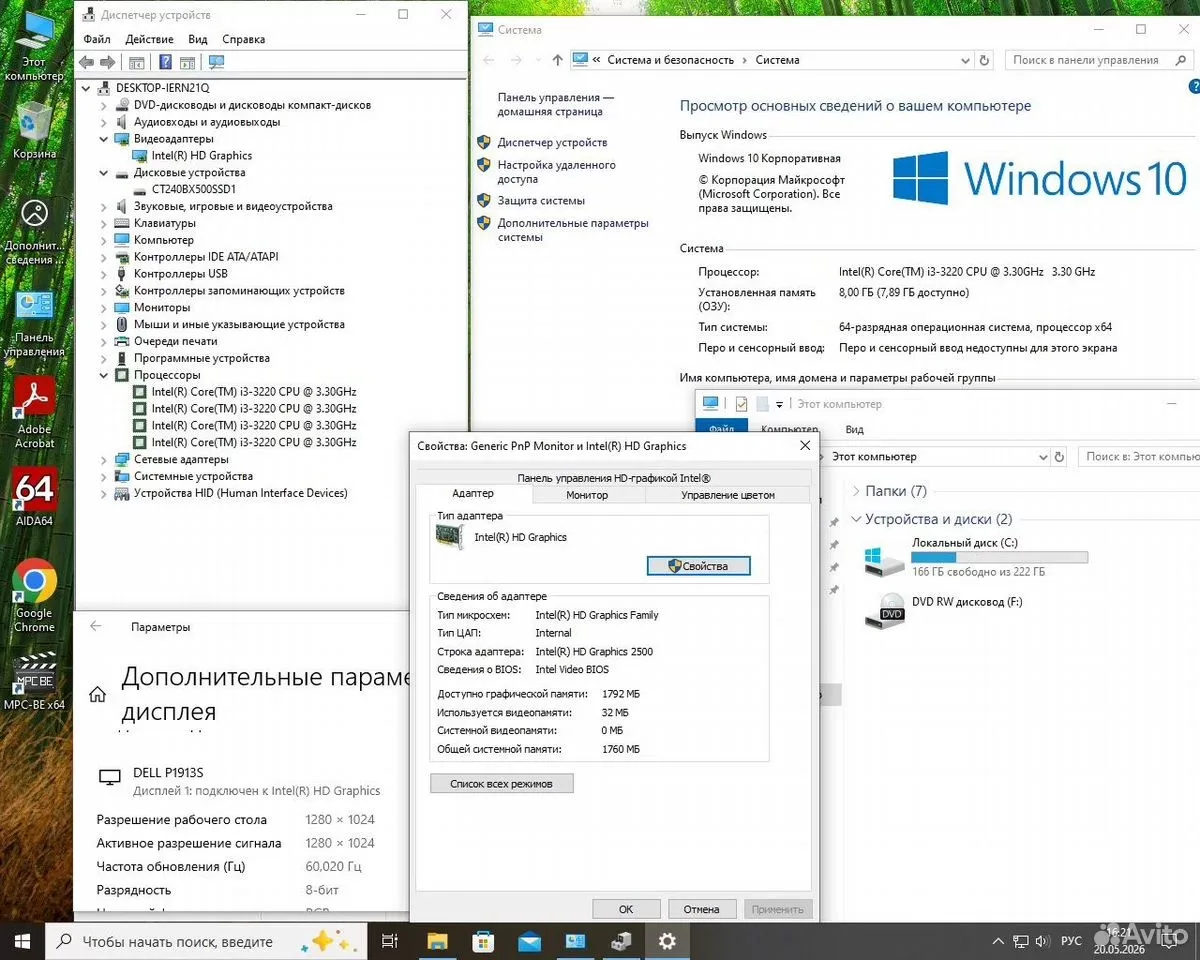The height and width of the screenshot is (960, 1200).
Task: Click the РУС language indicator in tray
Action: pos(1071,941)
